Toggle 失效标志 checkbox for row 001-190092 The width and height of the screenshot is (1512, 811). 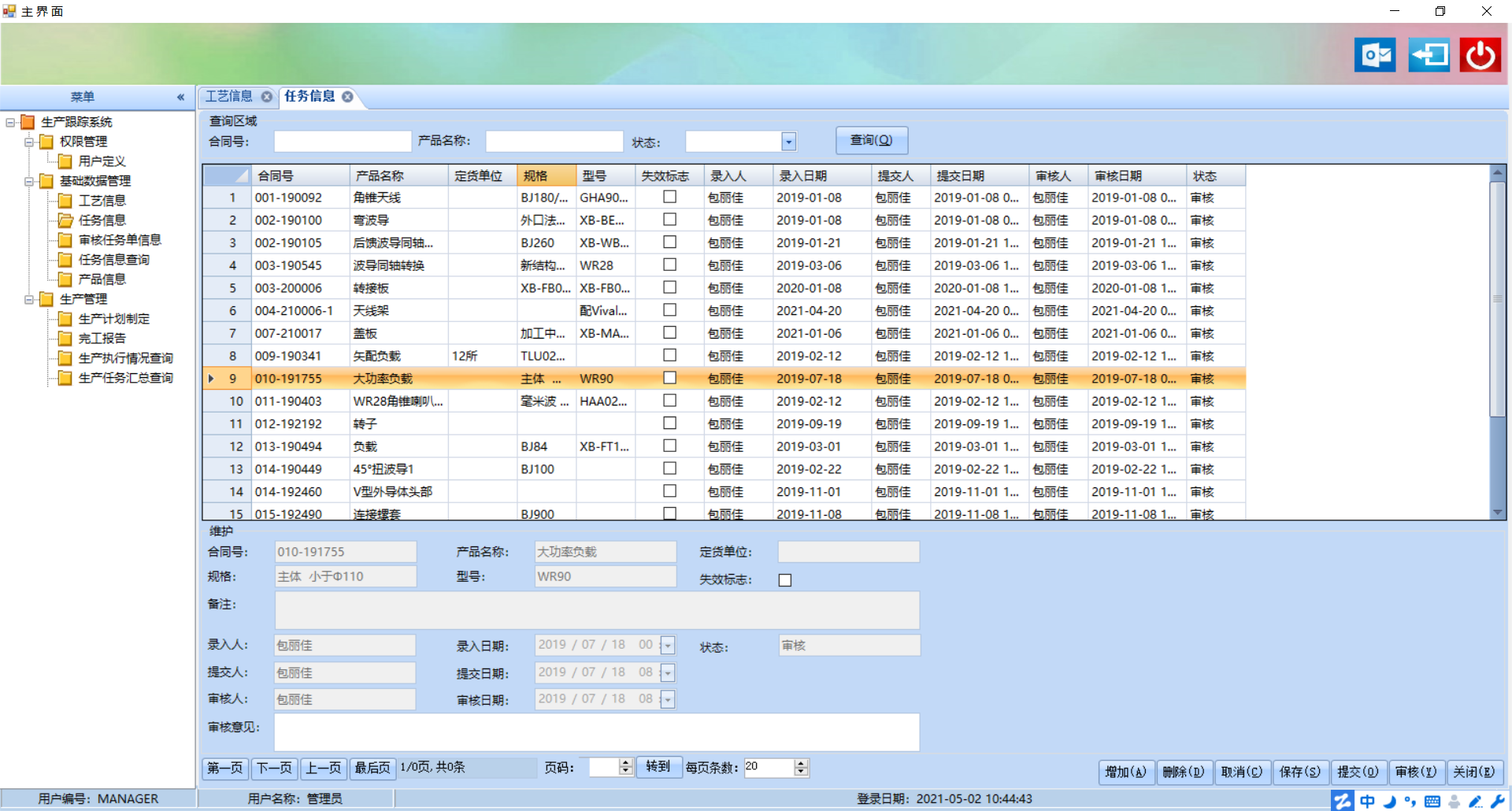click(670, 197)
